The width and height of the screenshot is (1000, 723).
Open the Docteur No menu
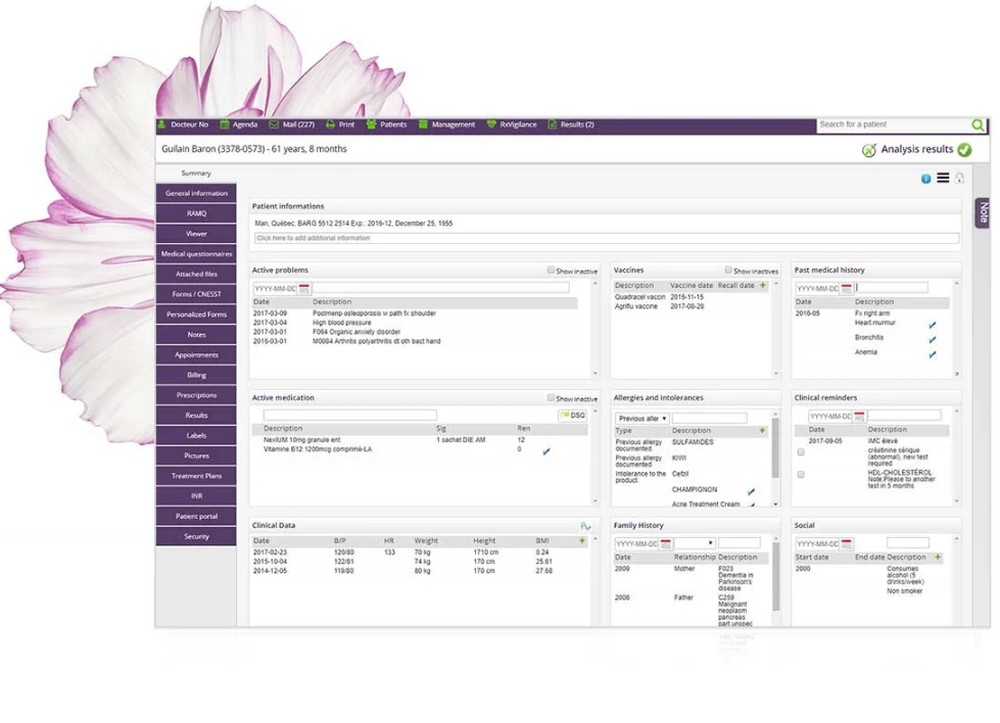tap(183, 125)
